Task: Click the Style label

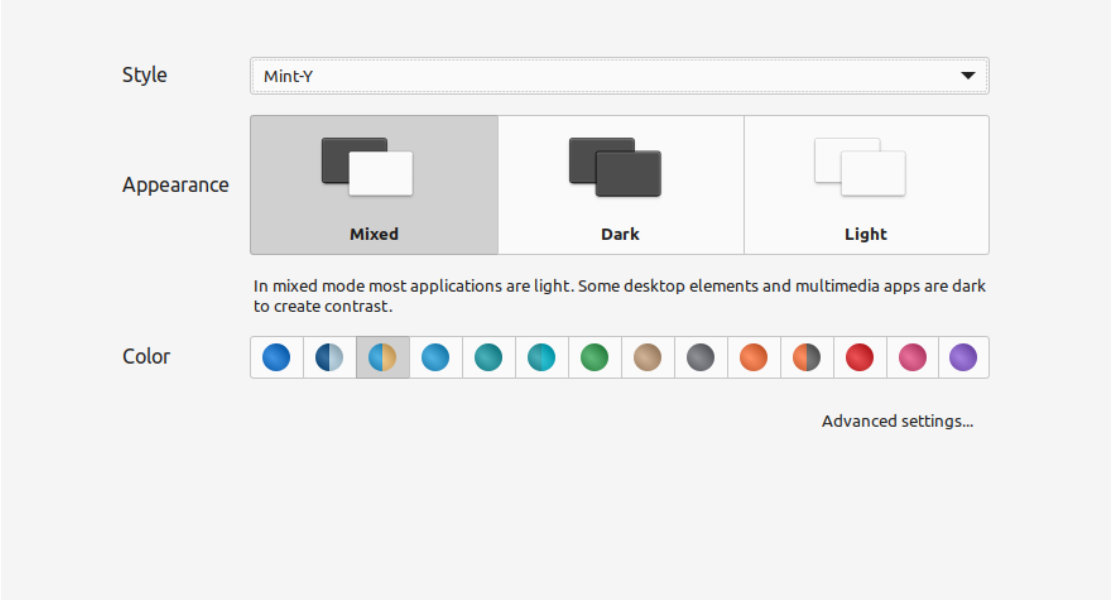Action: (145, 75)
